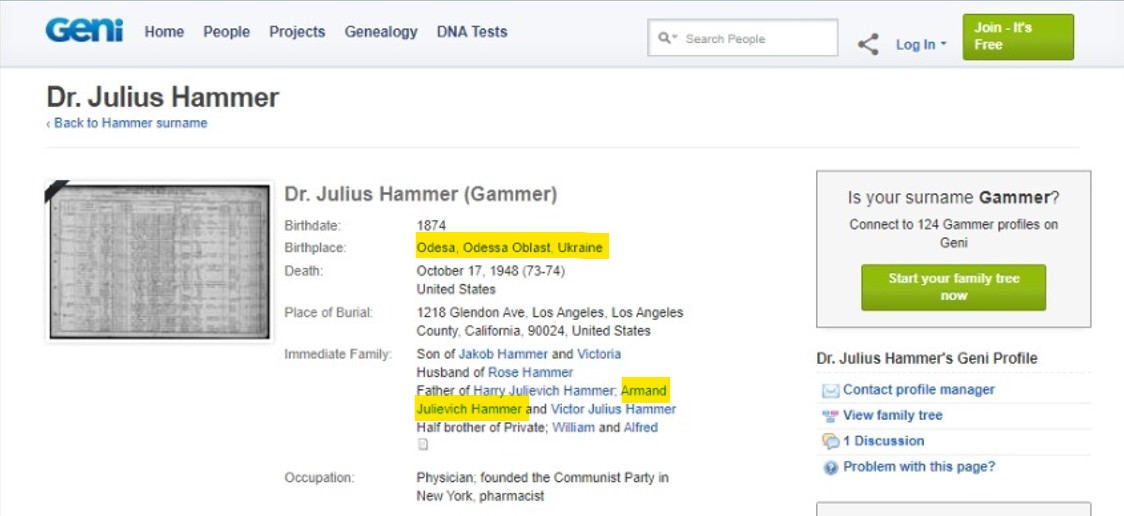Image resolution: width=1124 pixels, height=516 pixels.
Task: Focus the Search People field
Action: coord(743,38)
